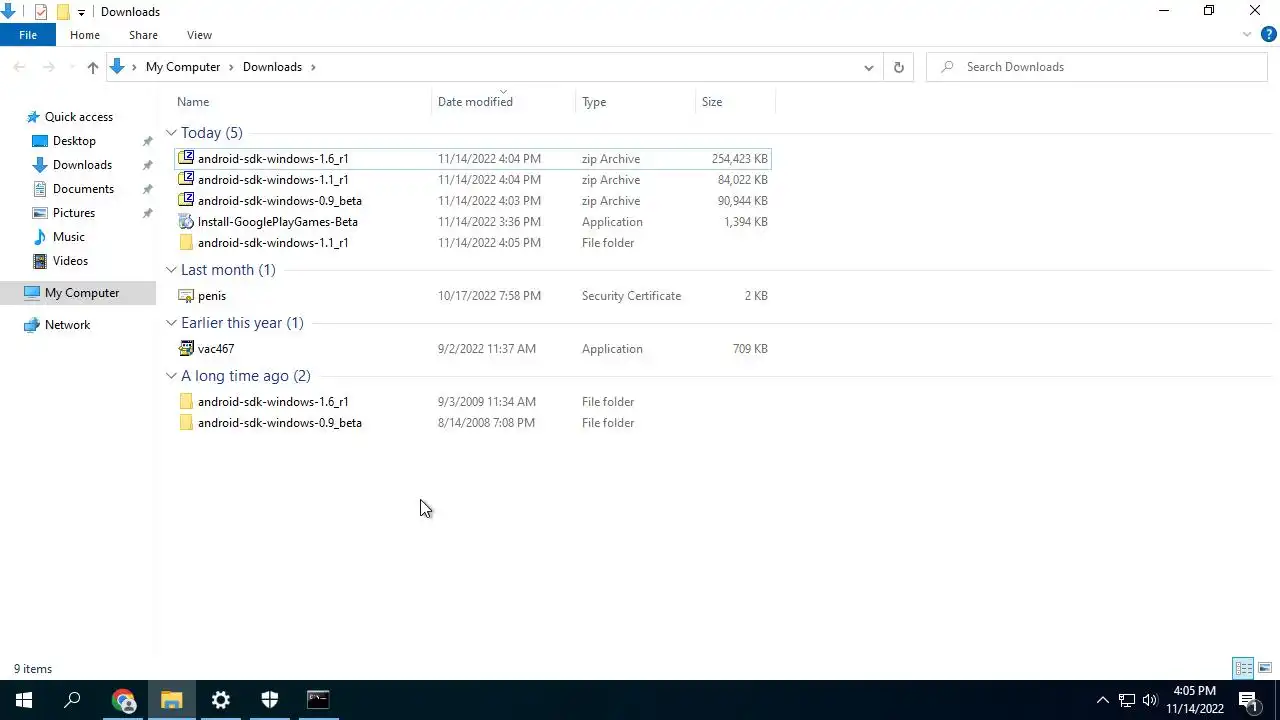Viewport: 1280px width, 720px height.
Task: Expand the chevron after Downloads in breadcrumb
Action: point(313,67)
